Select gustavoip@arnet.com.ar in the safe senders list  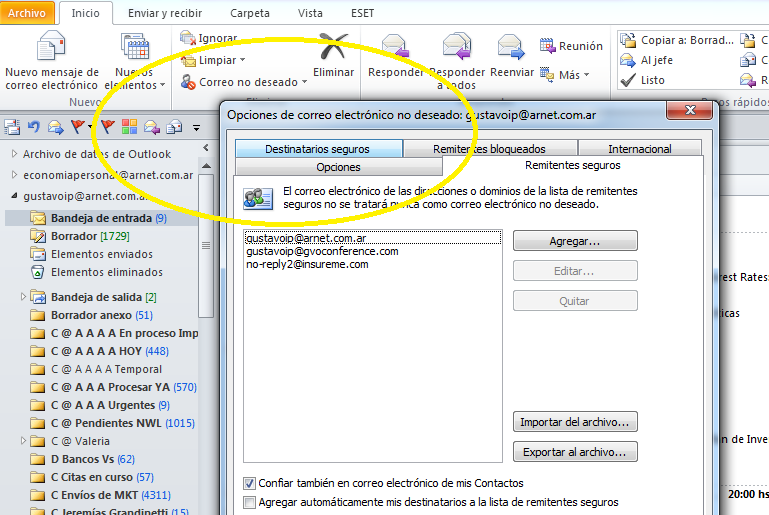(373, 238)
